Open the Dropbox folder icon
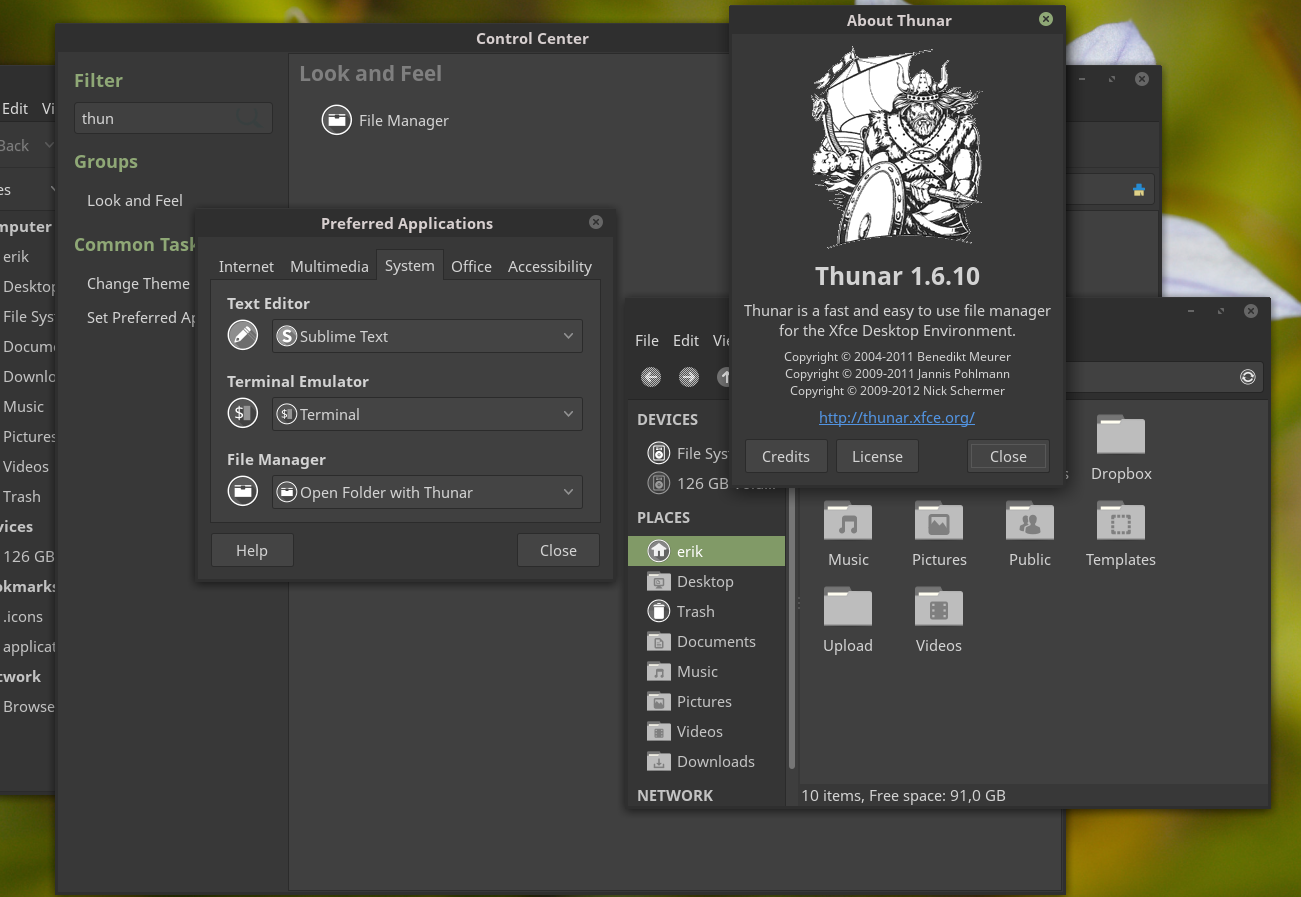 pyautogui.click(x=1121, y=436)
